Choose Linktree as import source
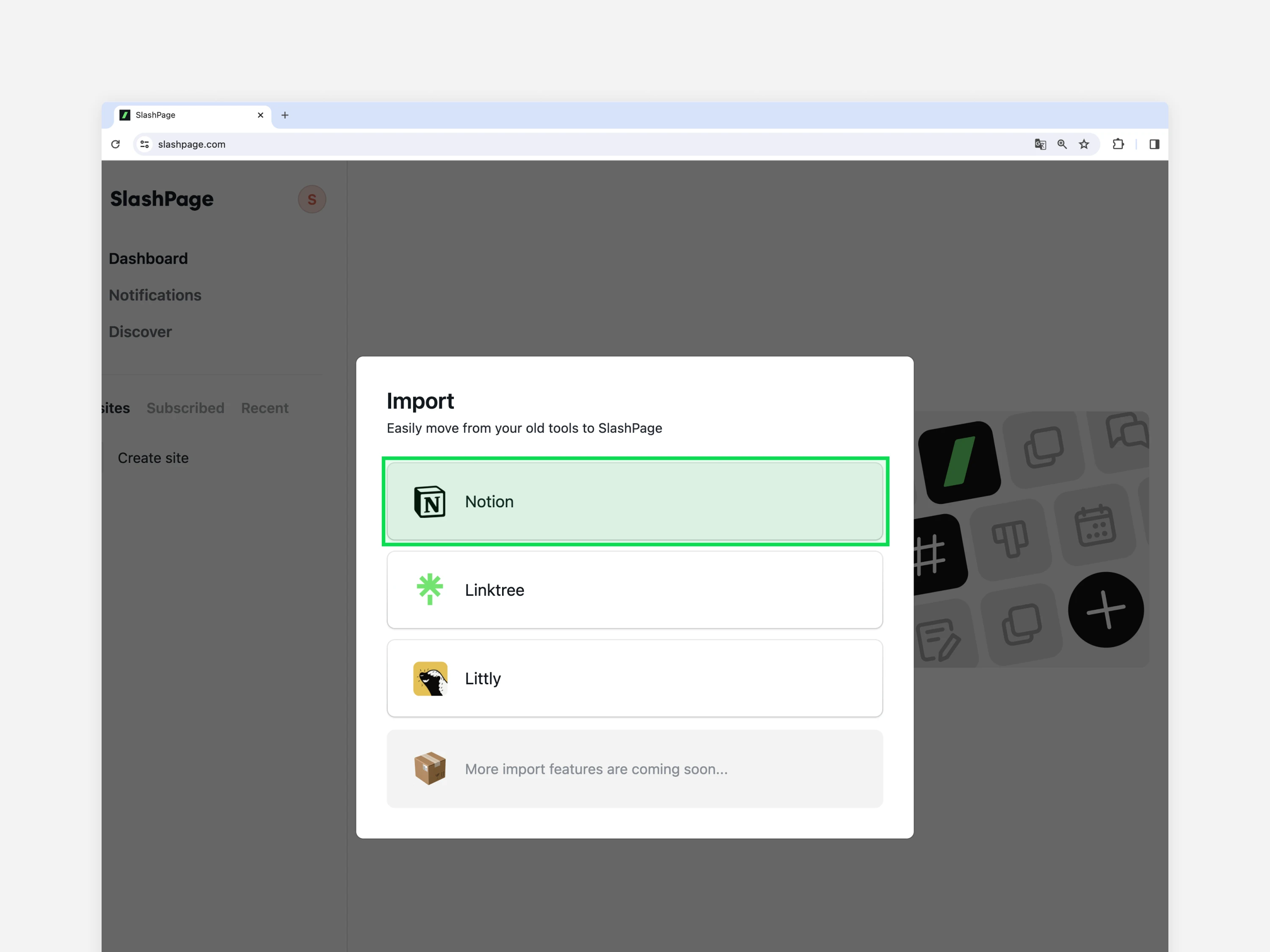This screenshot has width=1270, height=952. coord(635,589)
